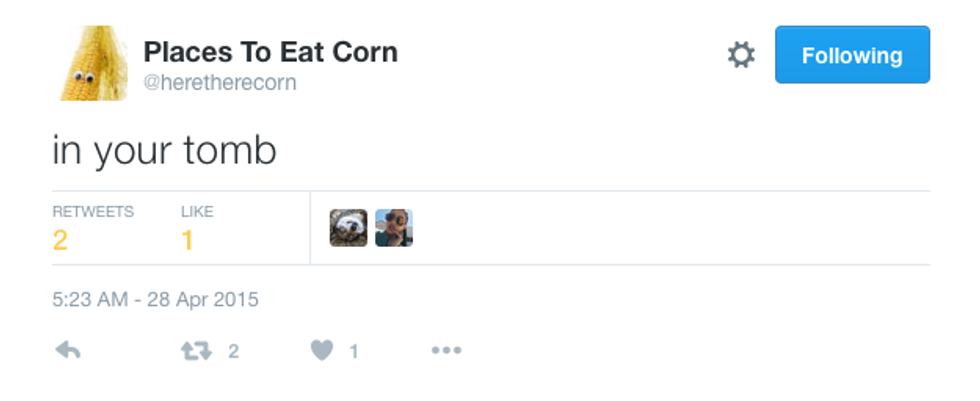Click the grey count beside the heart icon
The width and height of the screenshot is (980, 401).
point(353,351)
